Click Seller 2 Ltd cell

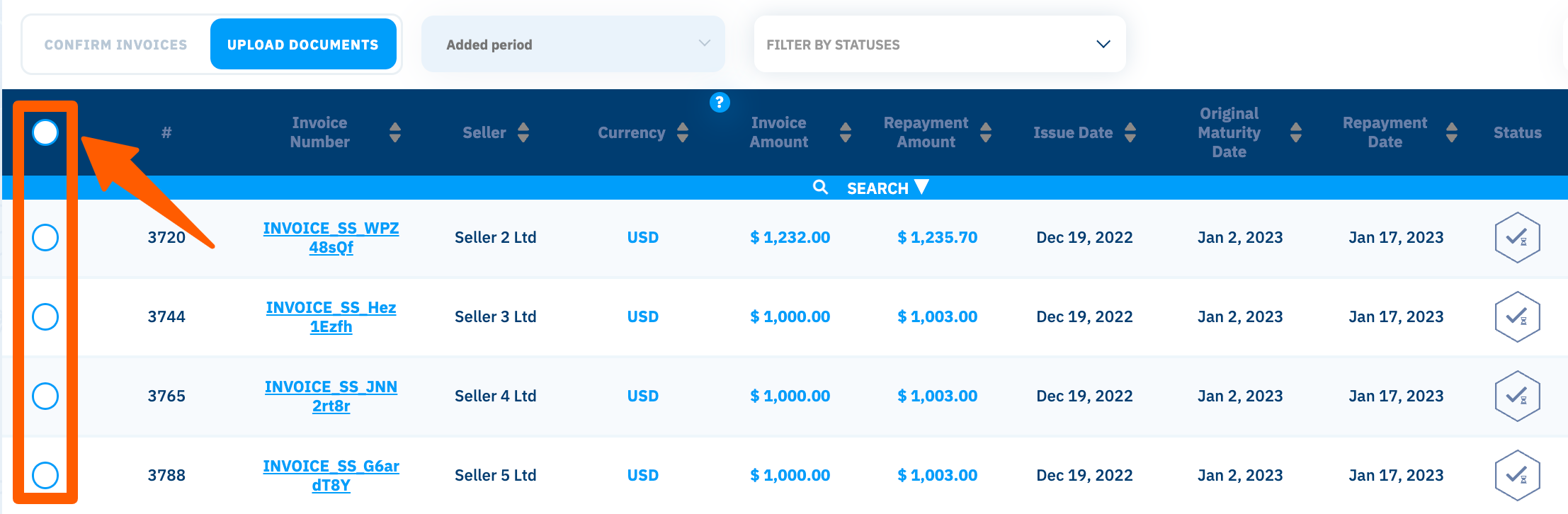495,237
